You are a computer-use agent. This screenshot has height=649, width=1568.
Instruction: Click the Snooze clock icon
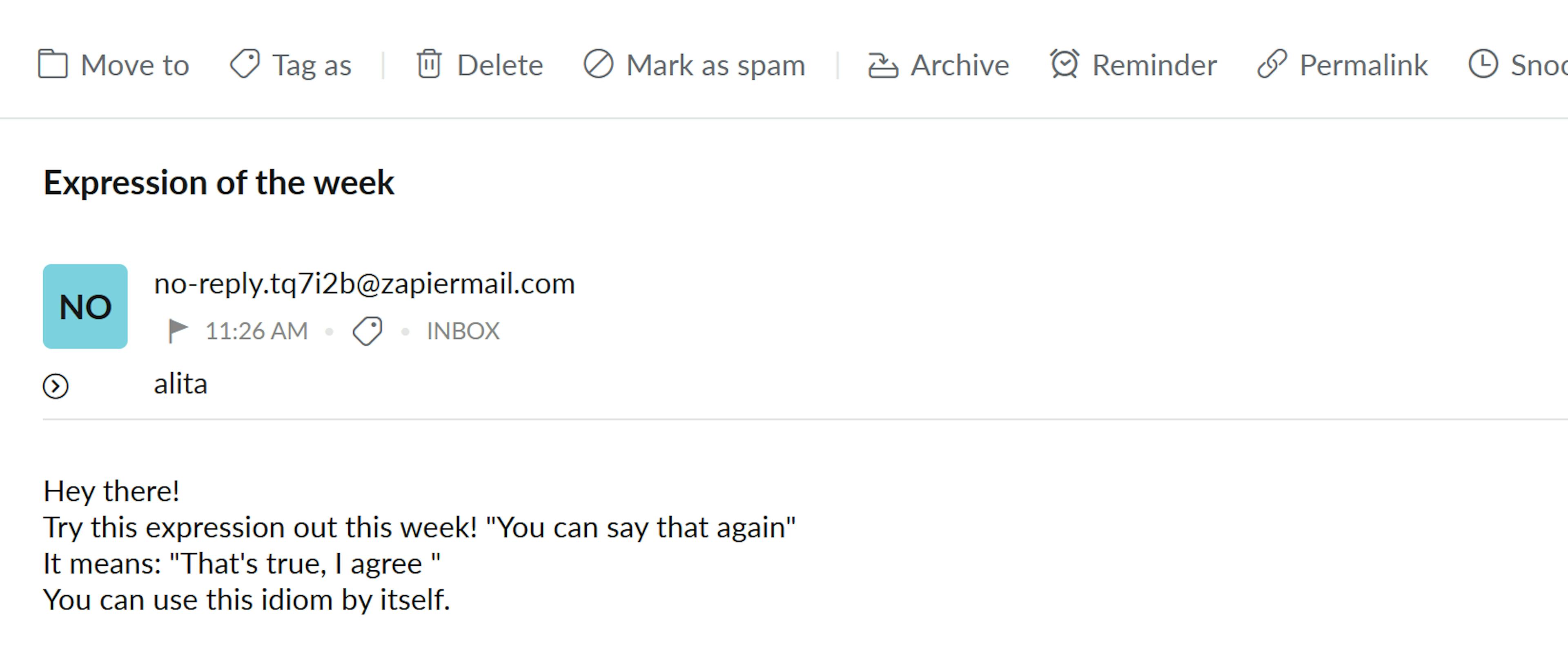click(1483, 64)
